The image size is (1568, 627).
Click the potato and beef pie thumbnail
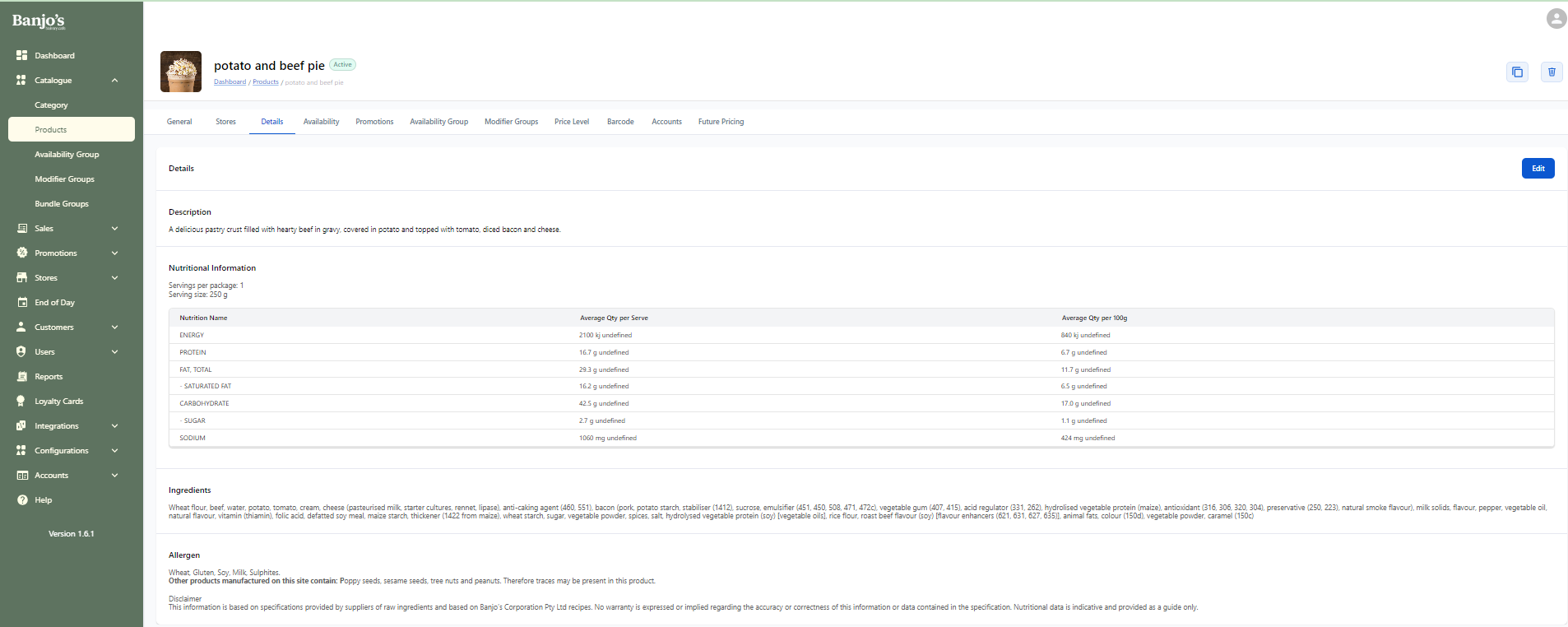[x=181, y=72]
